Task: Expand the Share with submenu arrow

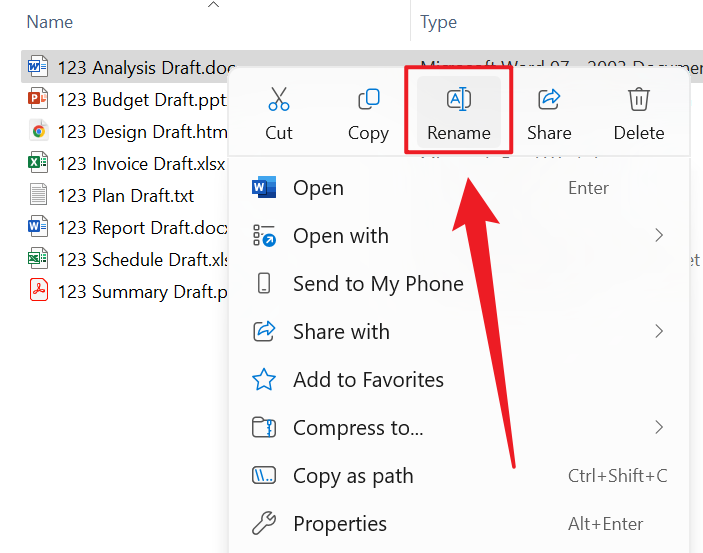Action: pyautogui.click(x=659, y=332)
